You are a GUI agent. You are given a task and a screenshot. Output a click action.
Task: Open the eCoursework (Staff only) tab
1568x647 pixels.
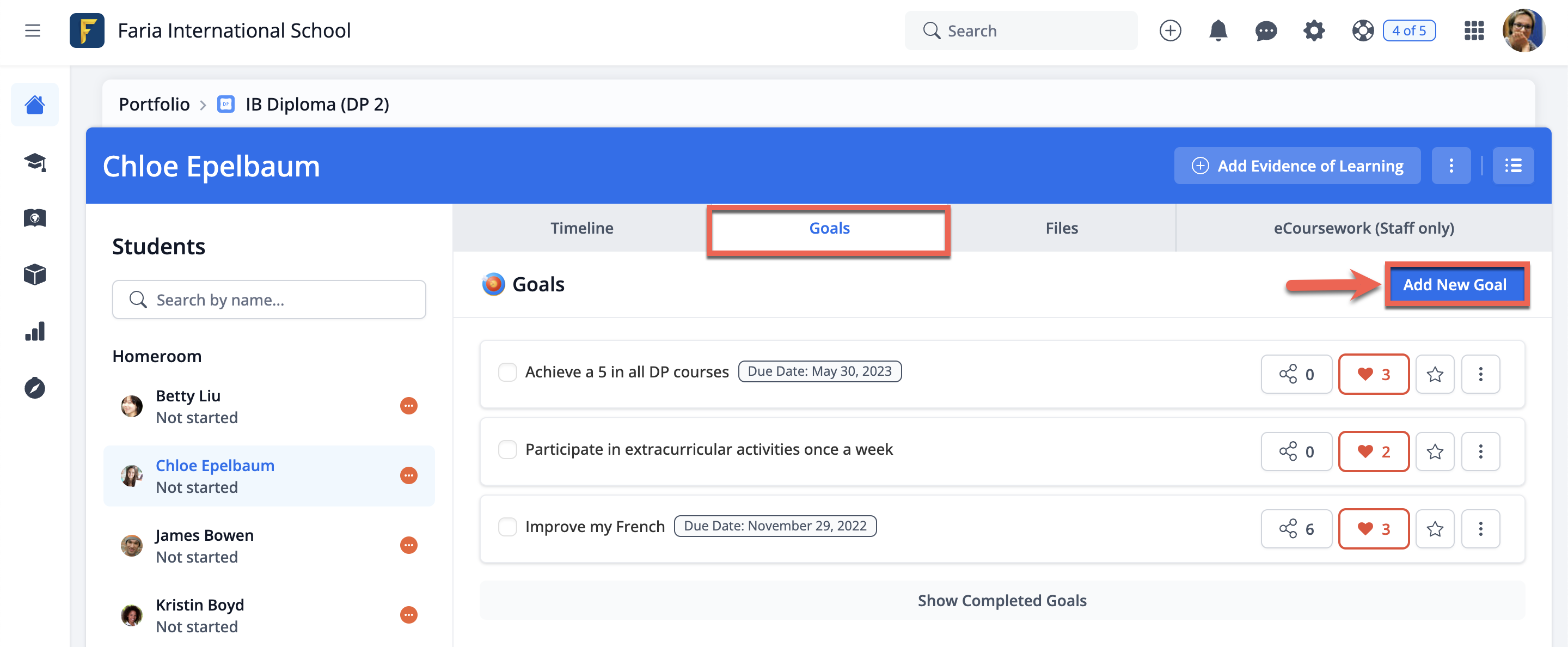(1363, 228)
